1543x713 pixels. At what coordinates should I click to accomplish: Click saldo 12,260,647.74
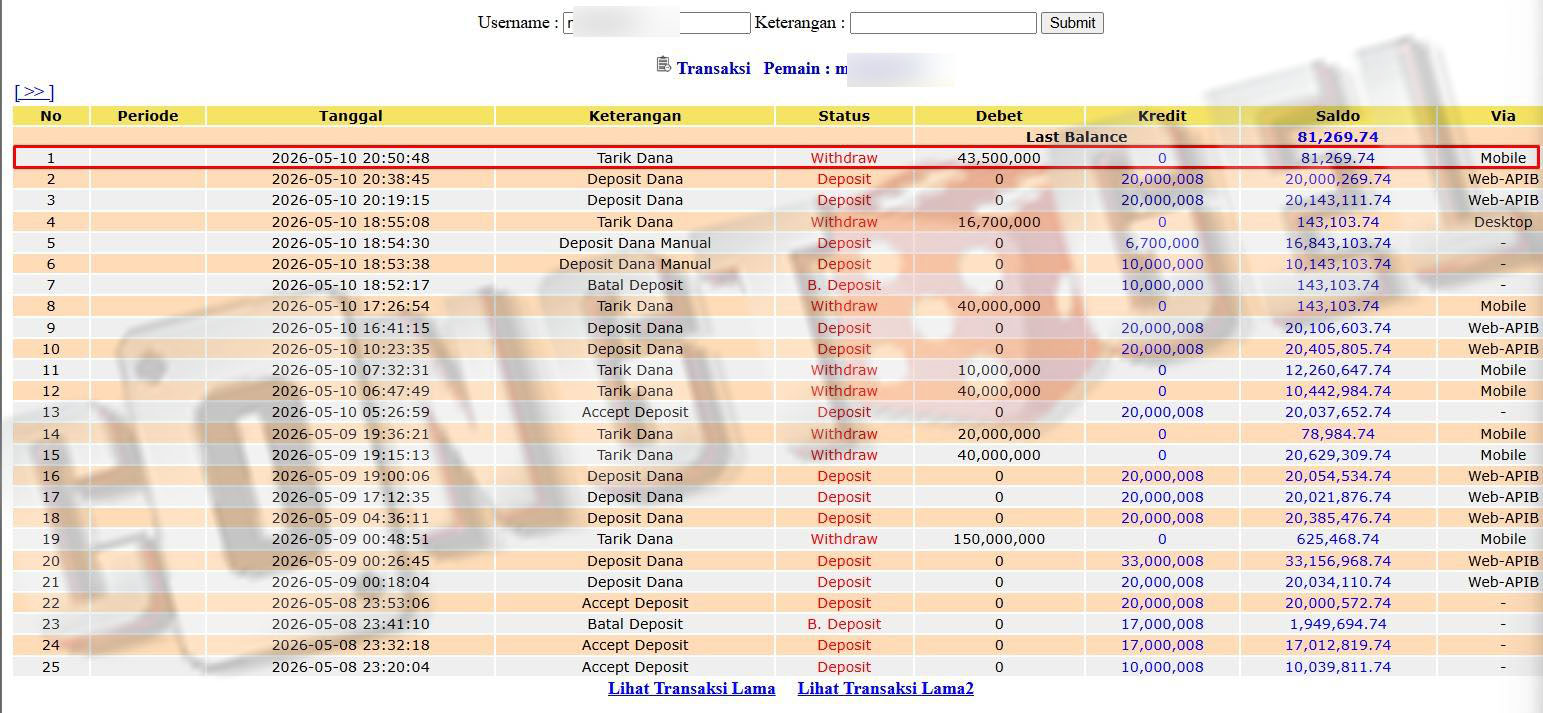(x=1338, y=370)
